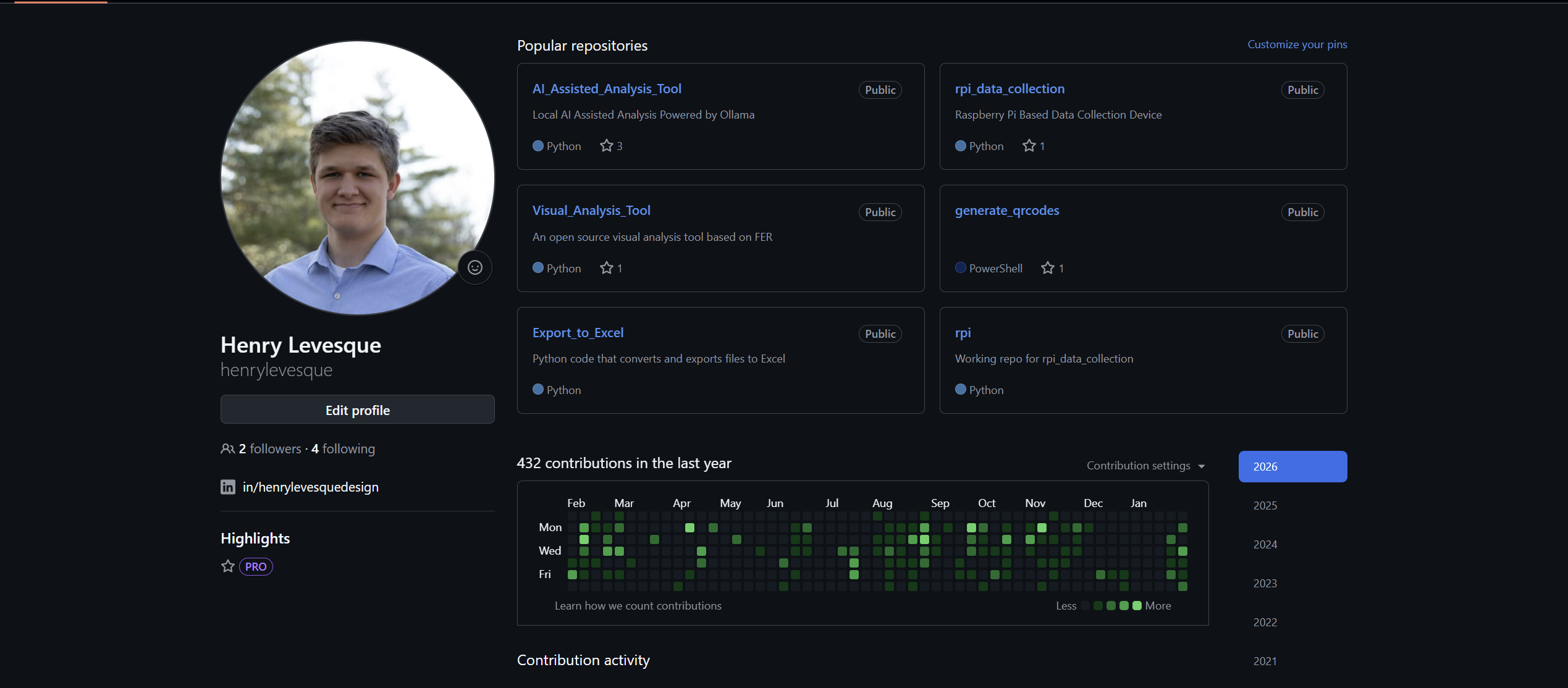Click Learn how we count contributions
Image resolution: width=1568 pixels, height=688 pixels.
(x=638, y=605)
